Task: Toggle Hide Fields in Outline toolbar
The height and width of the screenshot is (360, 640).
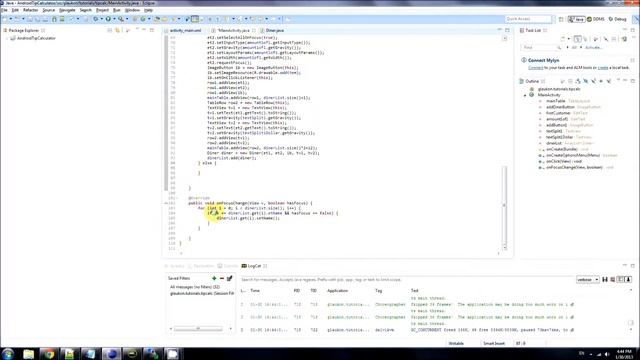Action: [x=586, y=81]
